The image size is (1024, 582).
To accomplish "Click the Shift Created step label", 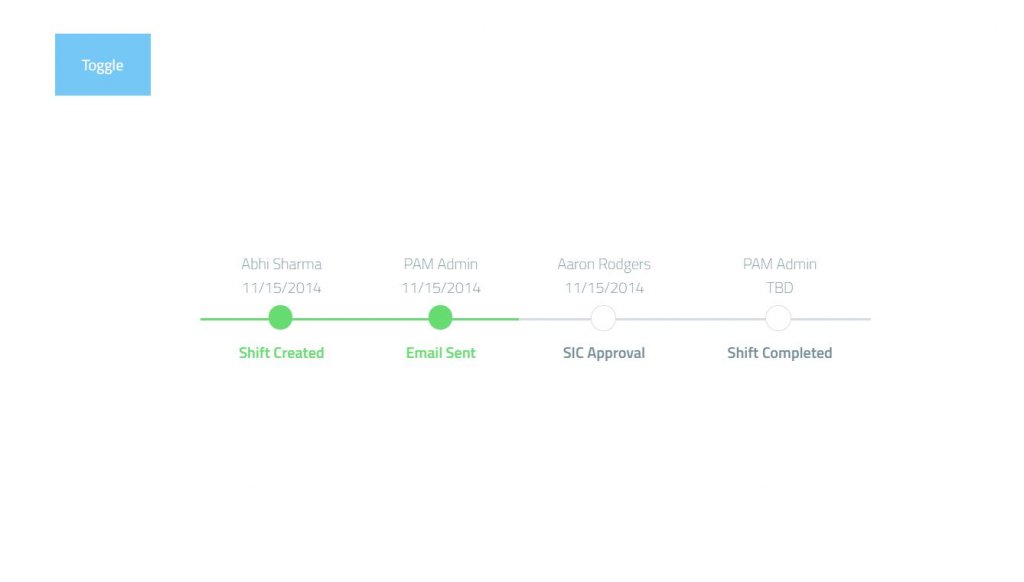I will tap(281, 353).
